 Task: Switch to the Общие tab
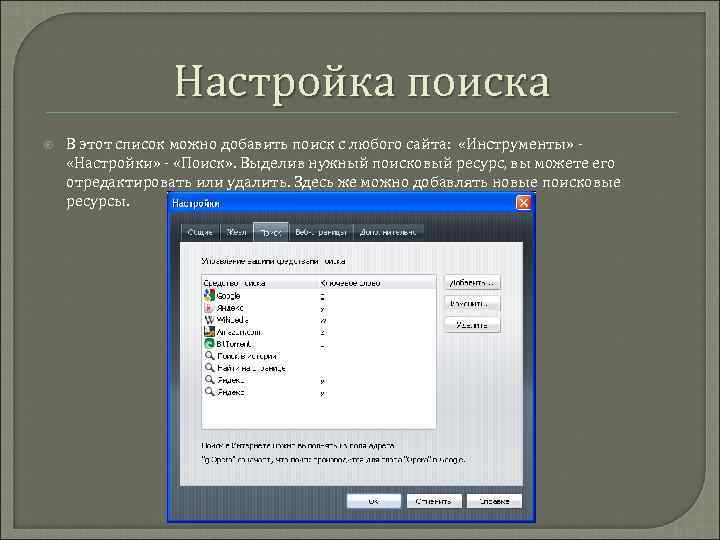[200, 232]
